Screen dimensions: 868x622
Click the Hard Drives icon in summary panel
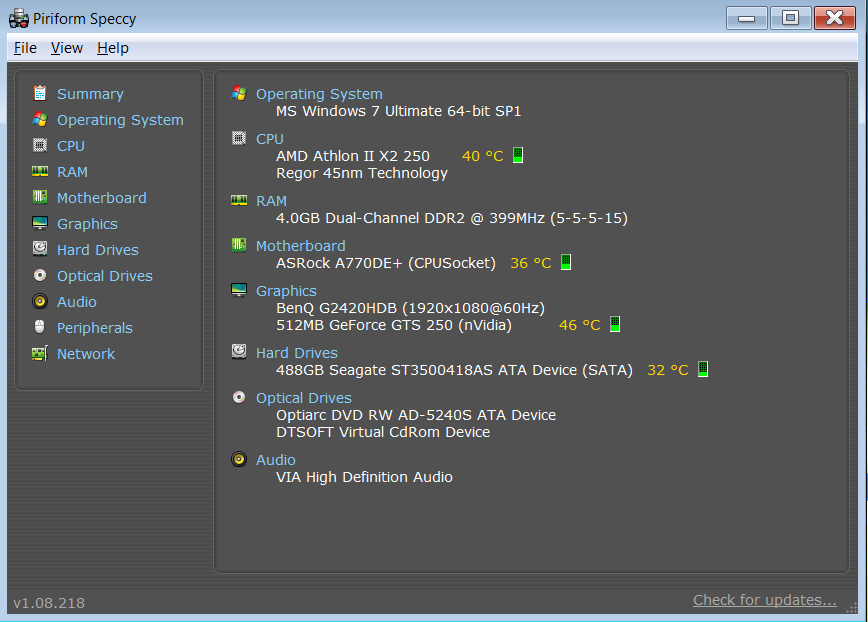[239, 351]
